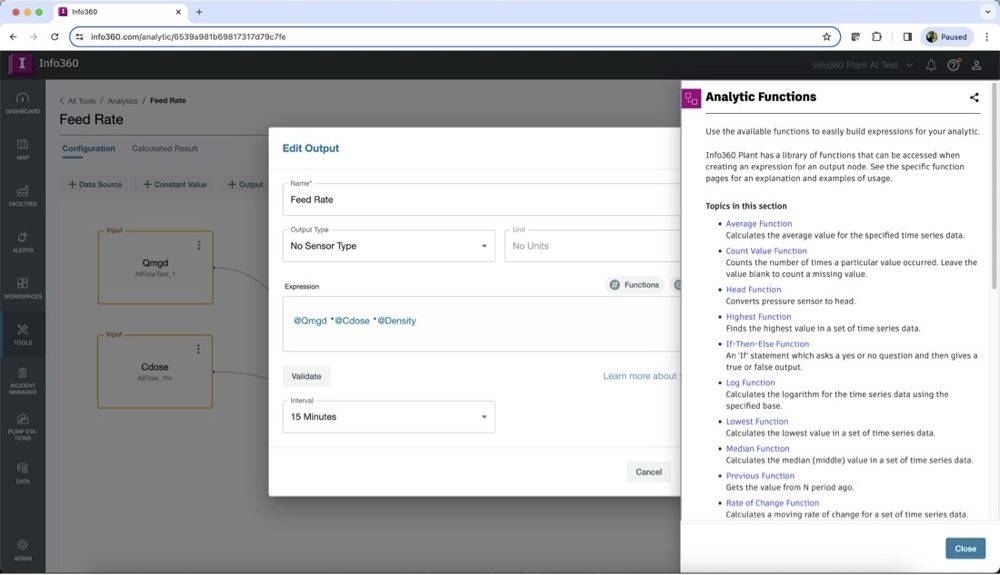Open the Dashboard sidebar icon
Screen dimensions: 1000x575
(x=22, y=103)
